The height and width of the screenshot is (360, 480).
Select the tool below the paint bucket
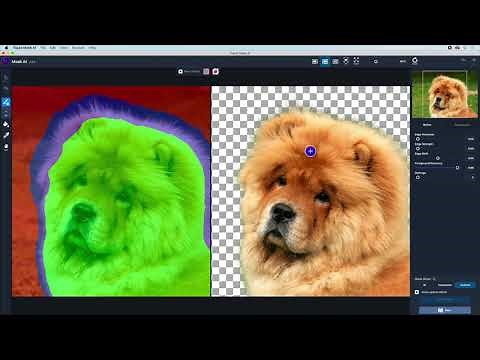pyautogui.click(x=6, y=135)
